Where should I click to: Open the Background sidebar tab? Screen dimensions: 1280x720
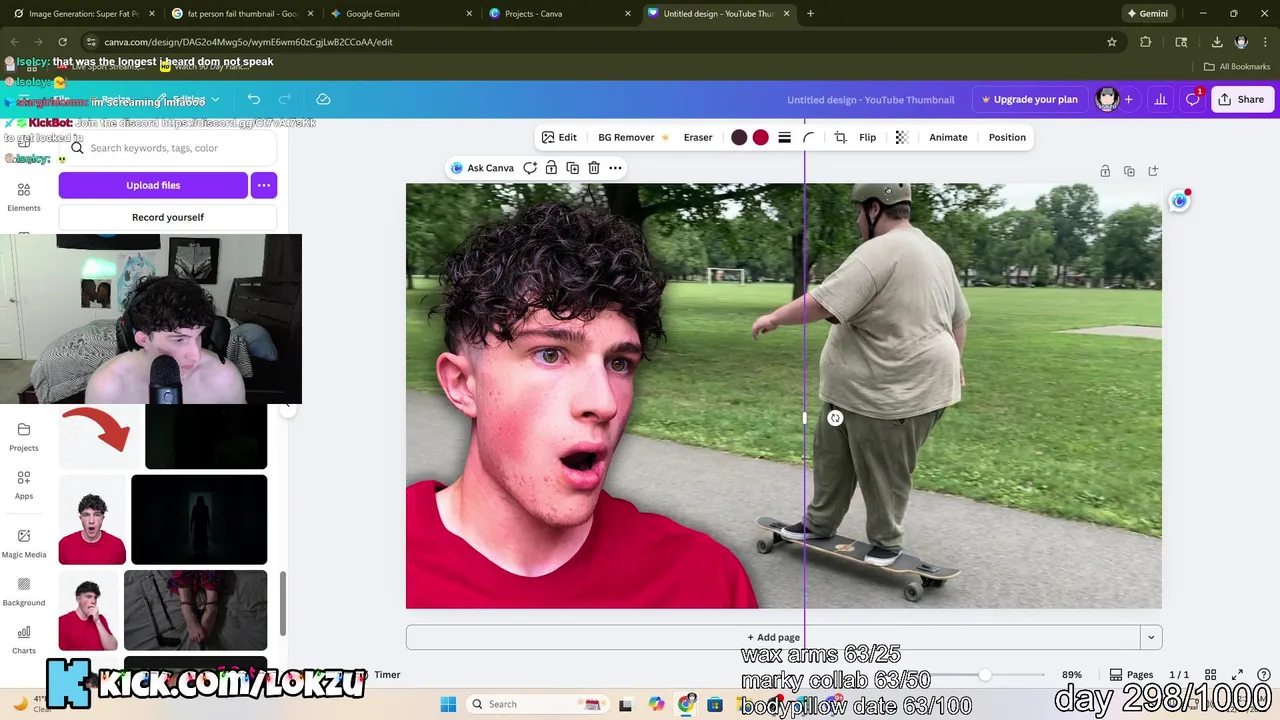24,591
